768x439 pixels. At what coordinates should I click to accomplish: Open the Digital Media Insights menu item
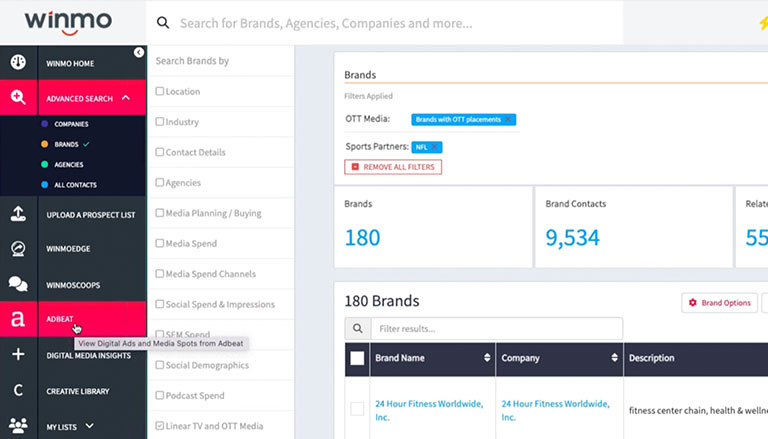pyautogui.click(x=89, y=356)
